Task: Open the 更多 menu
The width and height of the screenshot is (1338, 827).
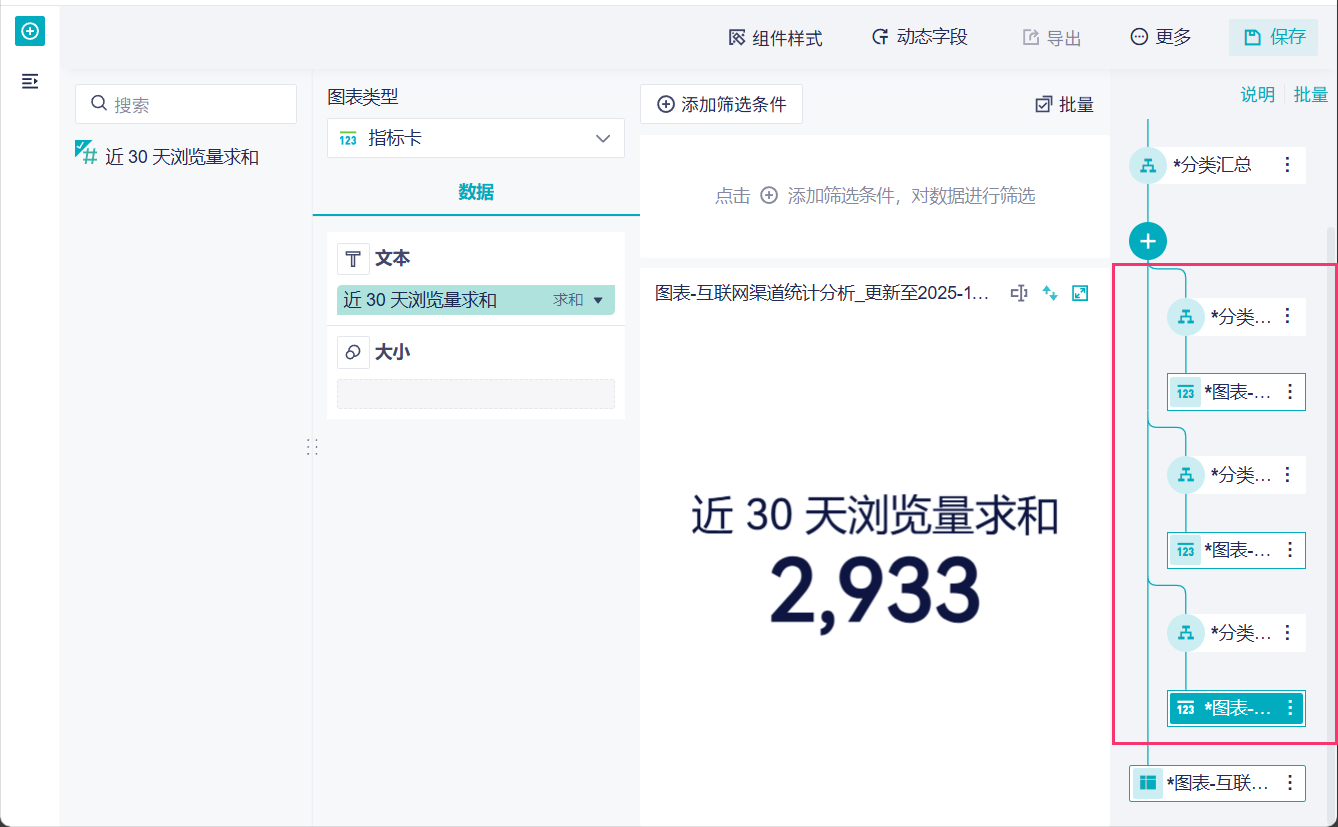Action: [1161, 38]
